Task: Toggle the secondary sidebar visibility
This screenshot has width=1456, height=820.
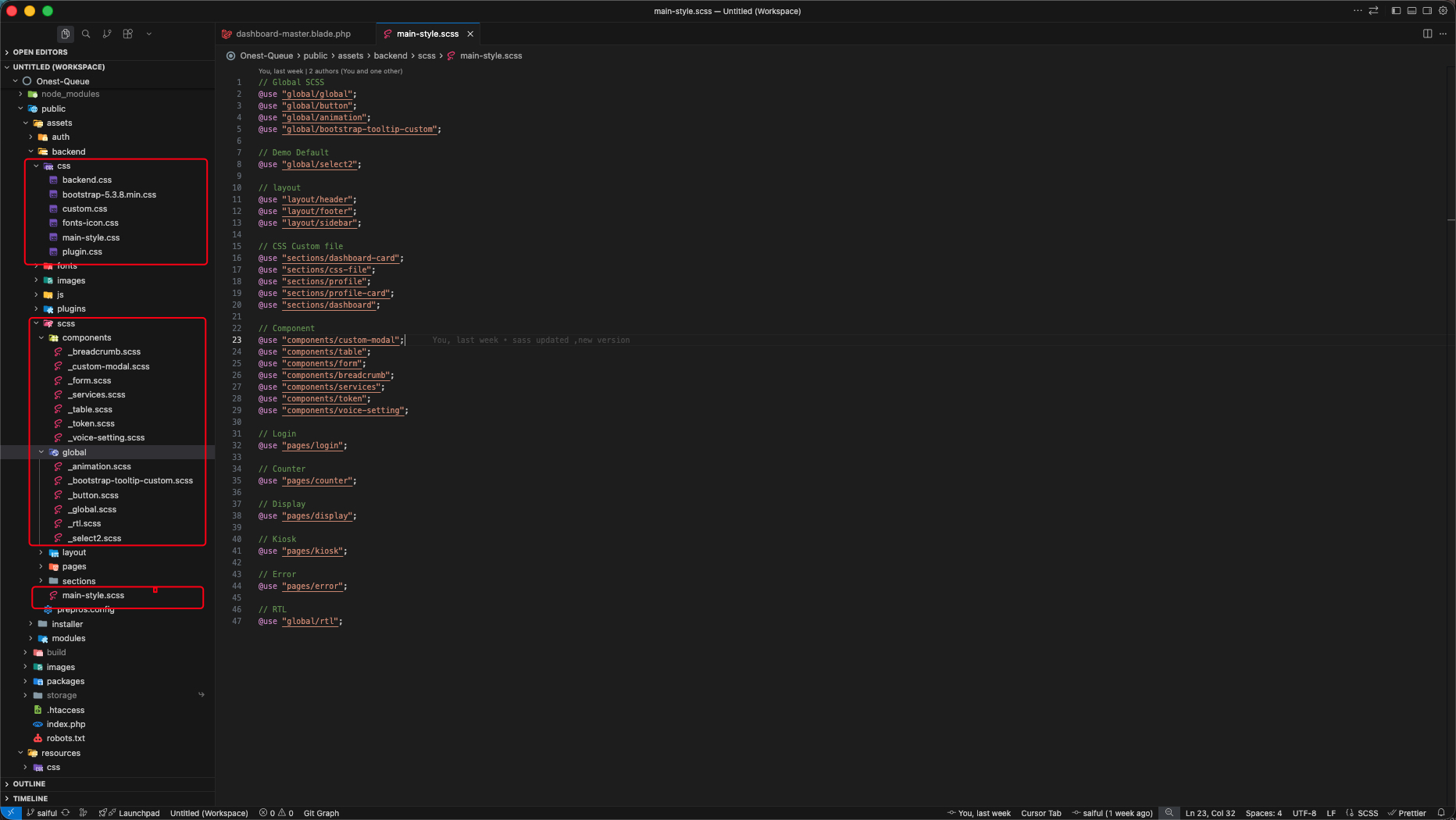Action: [x=1427, y=11]
